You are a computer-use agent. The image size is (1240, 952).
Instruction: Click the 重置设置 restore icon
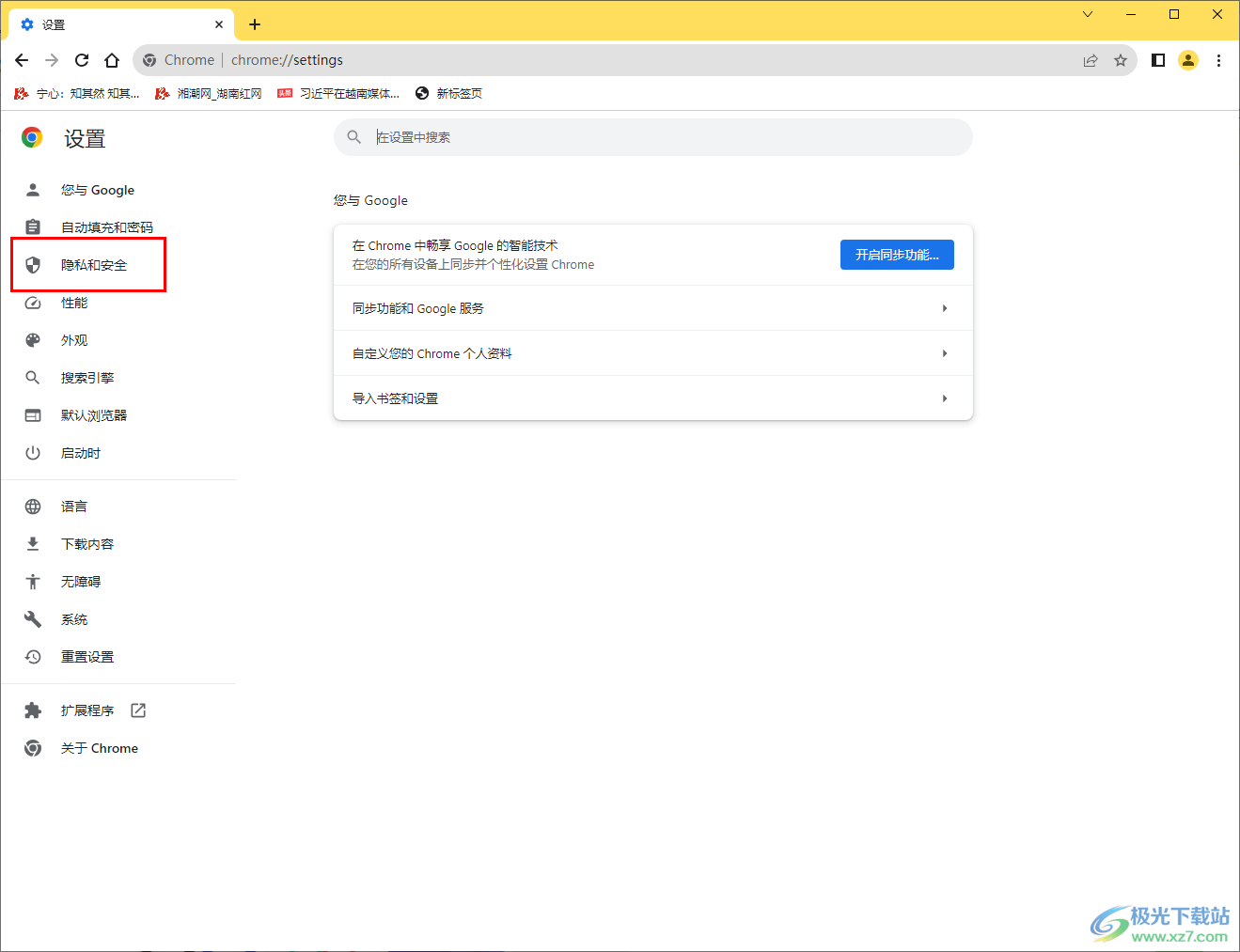click(33, 657)
